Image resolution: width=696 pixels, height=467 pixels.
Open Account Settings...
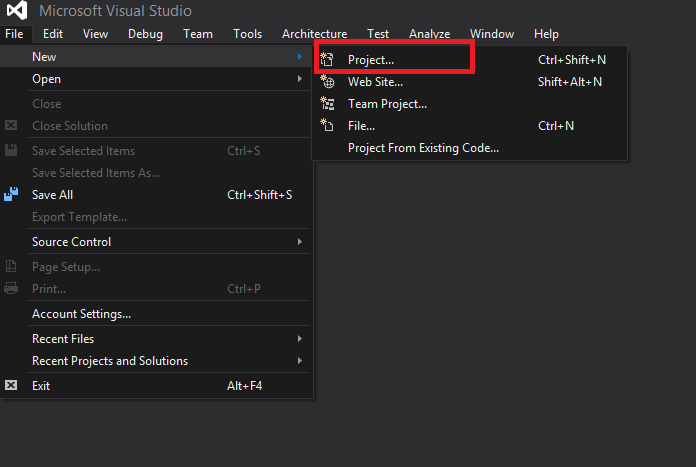point(155,314)
